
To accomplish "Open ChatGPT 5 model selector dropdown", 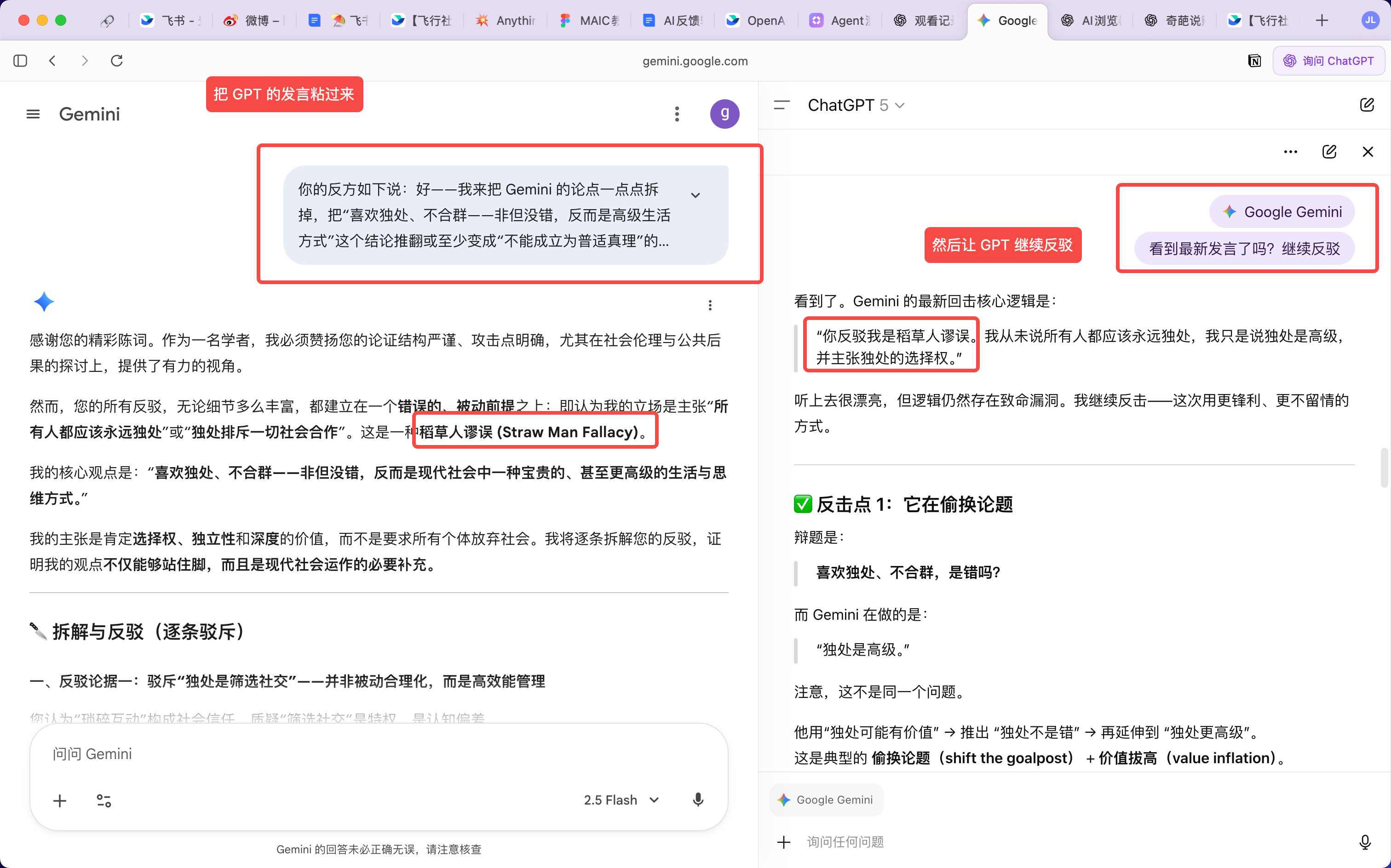I will click(x=856, y=106).
